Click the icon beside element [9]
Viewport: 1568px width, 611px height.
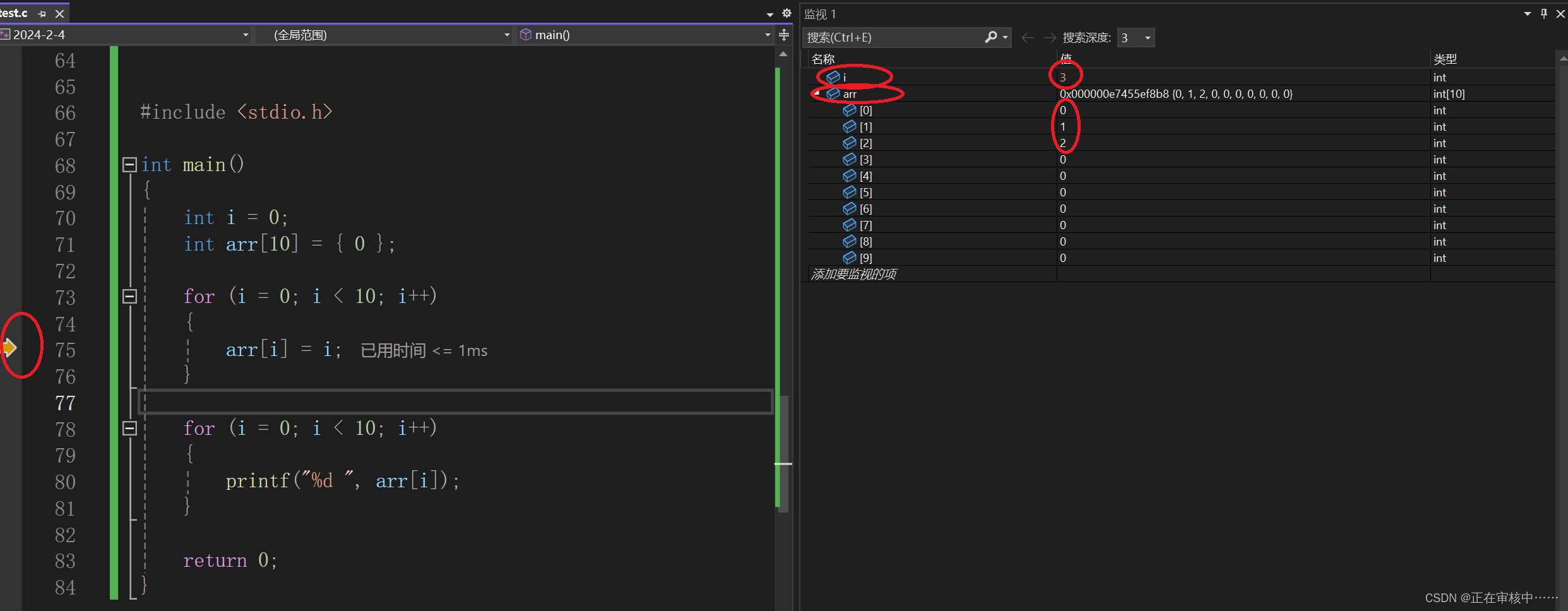click(x=850, y=258)
